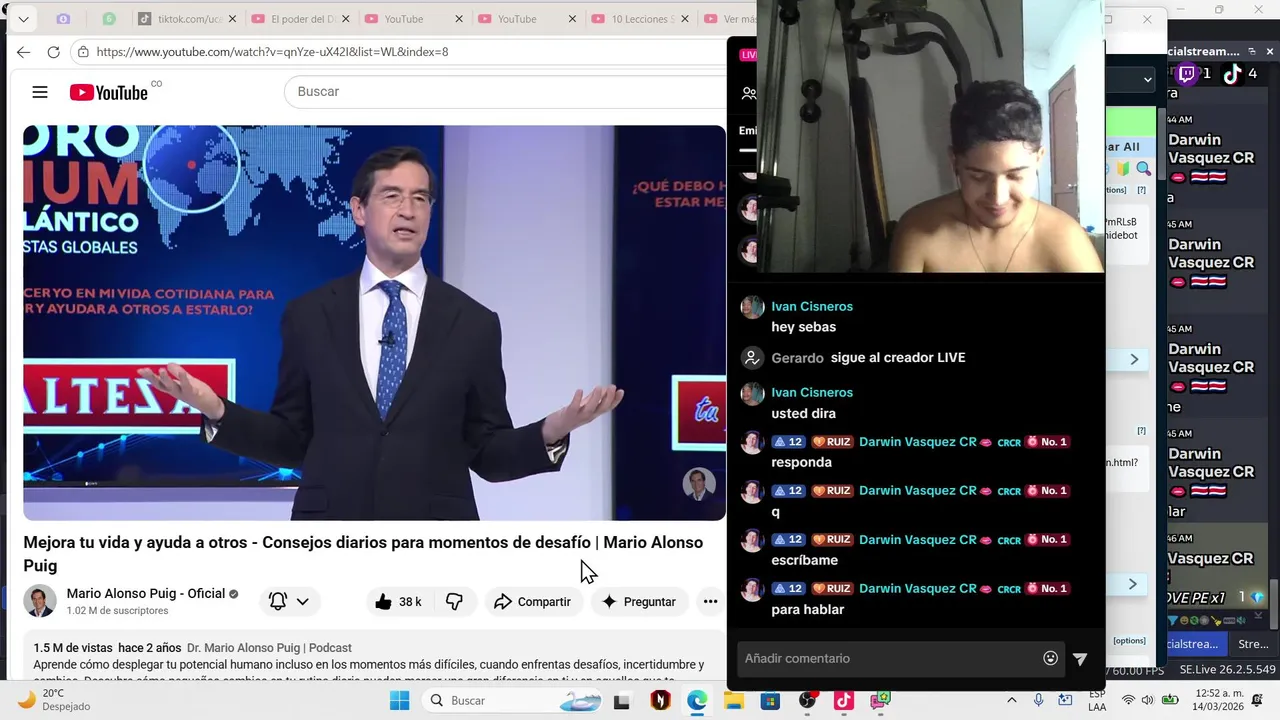Viewport: 1280px width, 720px height.
Task: Open the Windows Start menu
Action: [399, 701]
